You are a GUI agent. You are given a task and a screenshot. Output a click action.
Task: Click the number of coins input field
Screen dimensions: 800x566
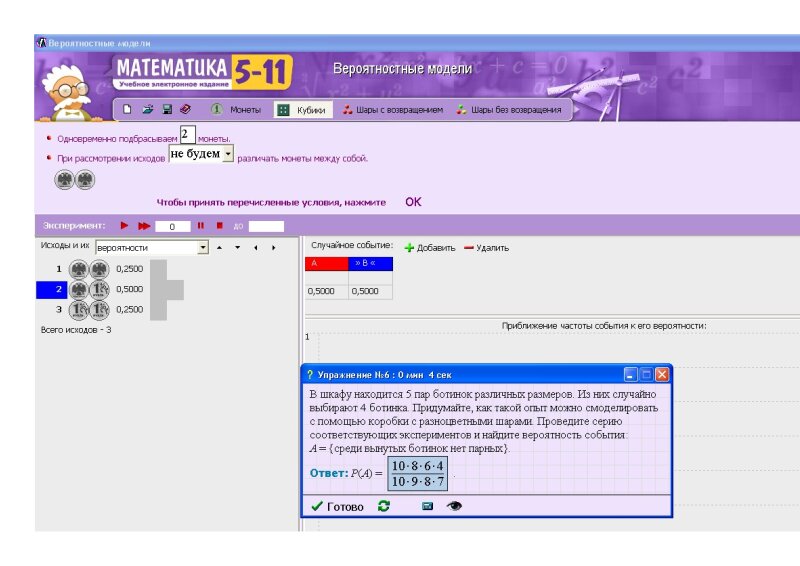point(187,134)
